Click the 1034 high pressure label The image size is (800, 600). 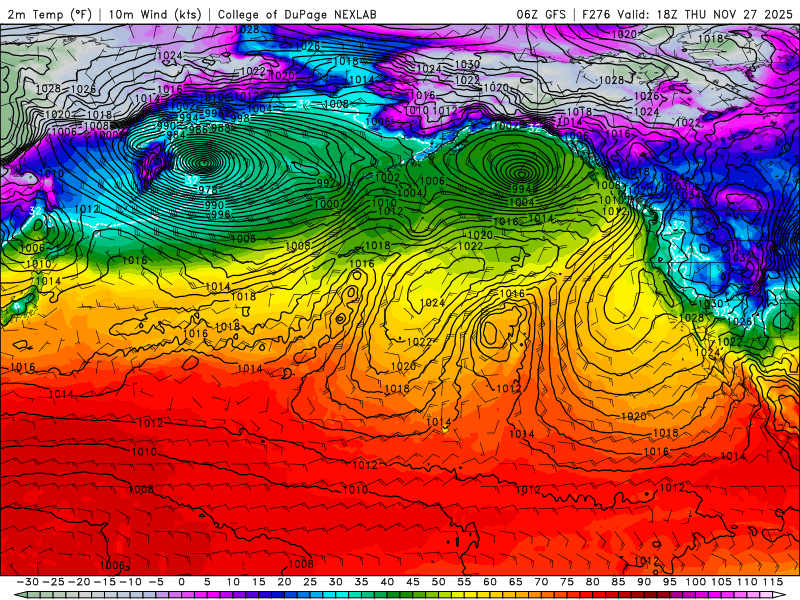click(x=688, y=195)
